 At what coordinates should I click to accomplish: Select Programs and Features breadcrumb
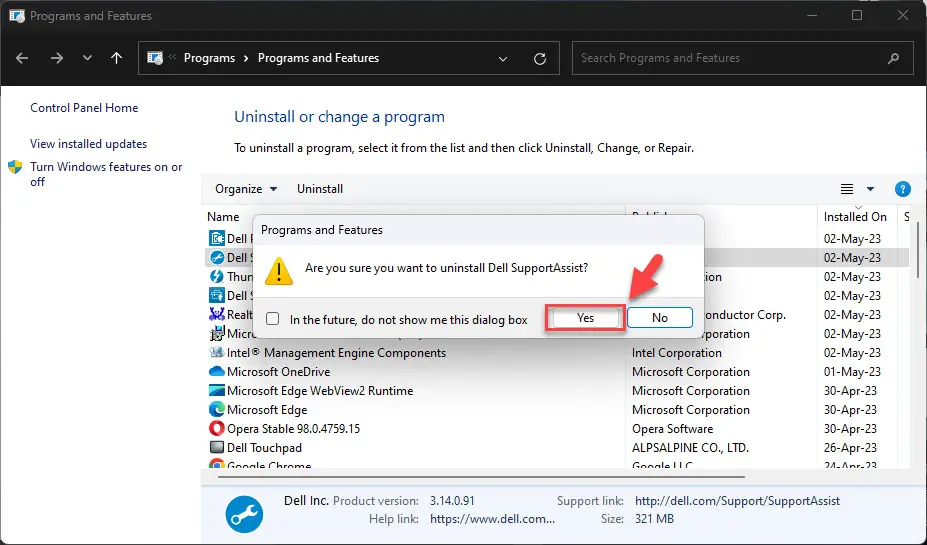pos(318,58)
